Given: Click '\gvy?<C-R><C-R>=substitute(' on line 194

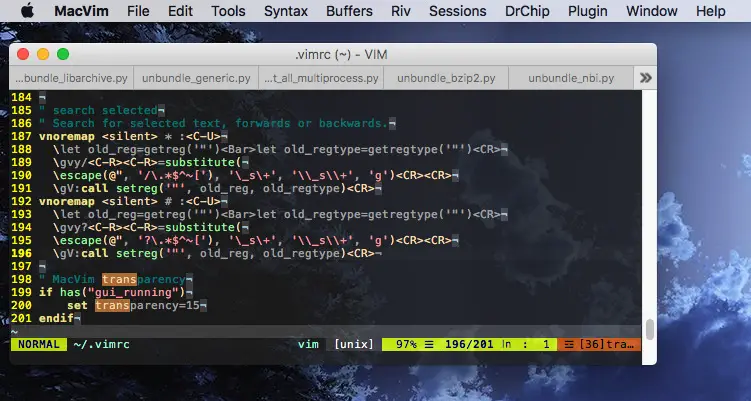Looking at the screenshot, I should 147,227.
